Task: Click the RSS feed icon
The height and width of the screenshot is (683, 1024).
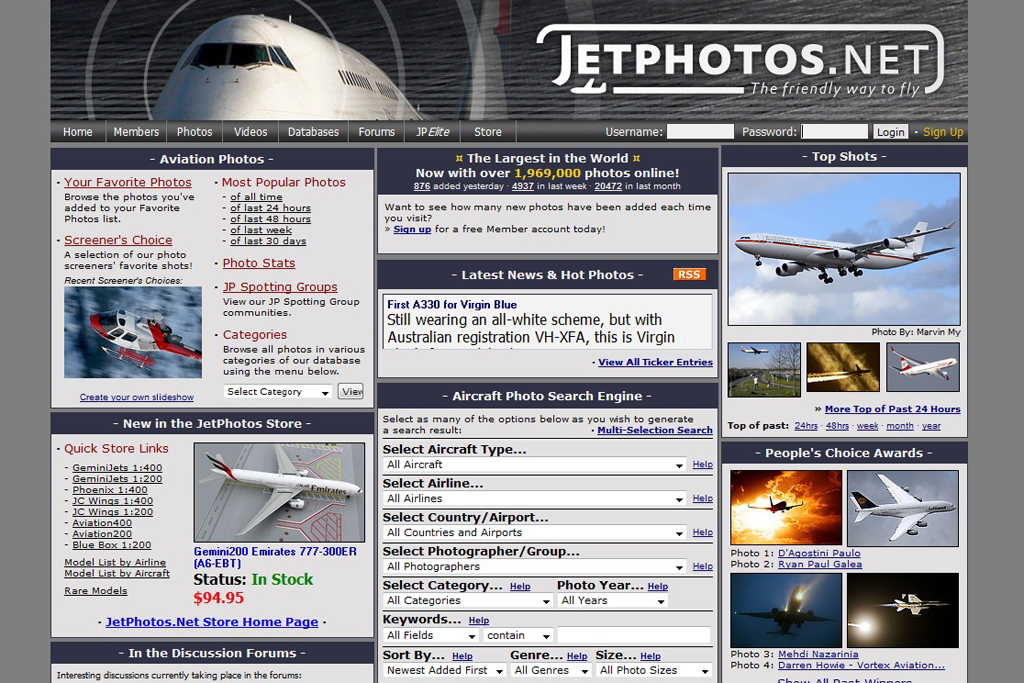Action: point(689,275)
